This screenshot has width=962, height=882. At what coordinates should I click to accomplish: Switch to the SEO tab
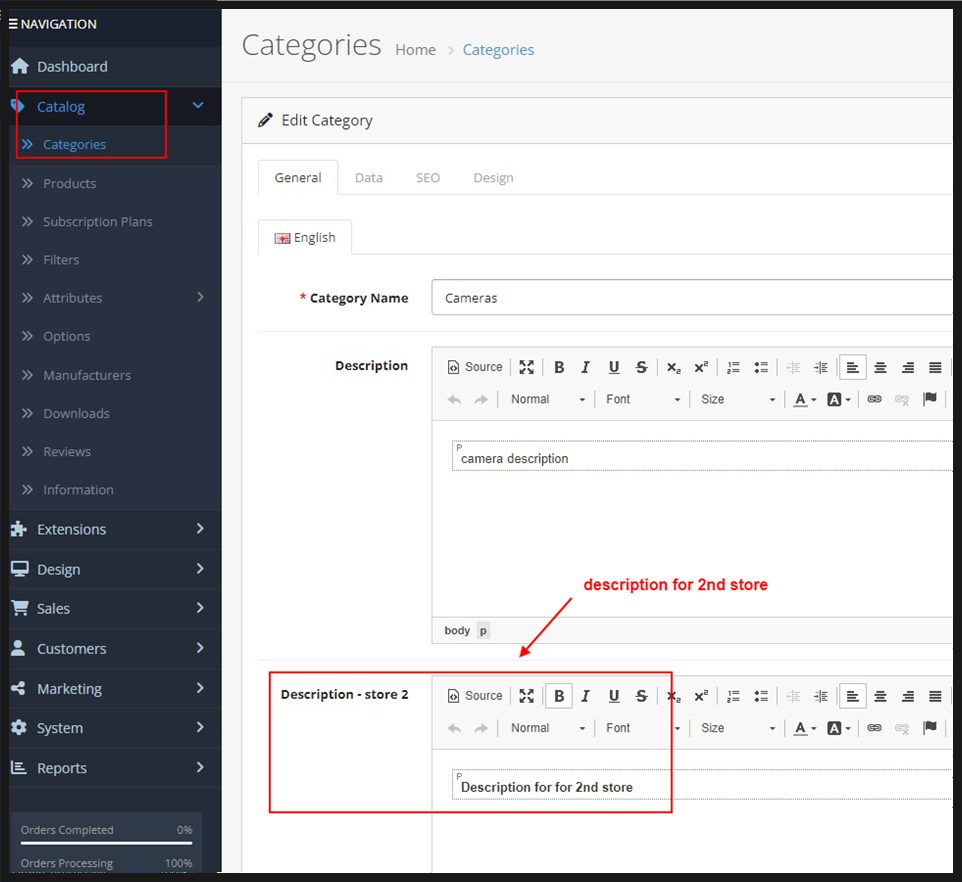coord(427,178)
